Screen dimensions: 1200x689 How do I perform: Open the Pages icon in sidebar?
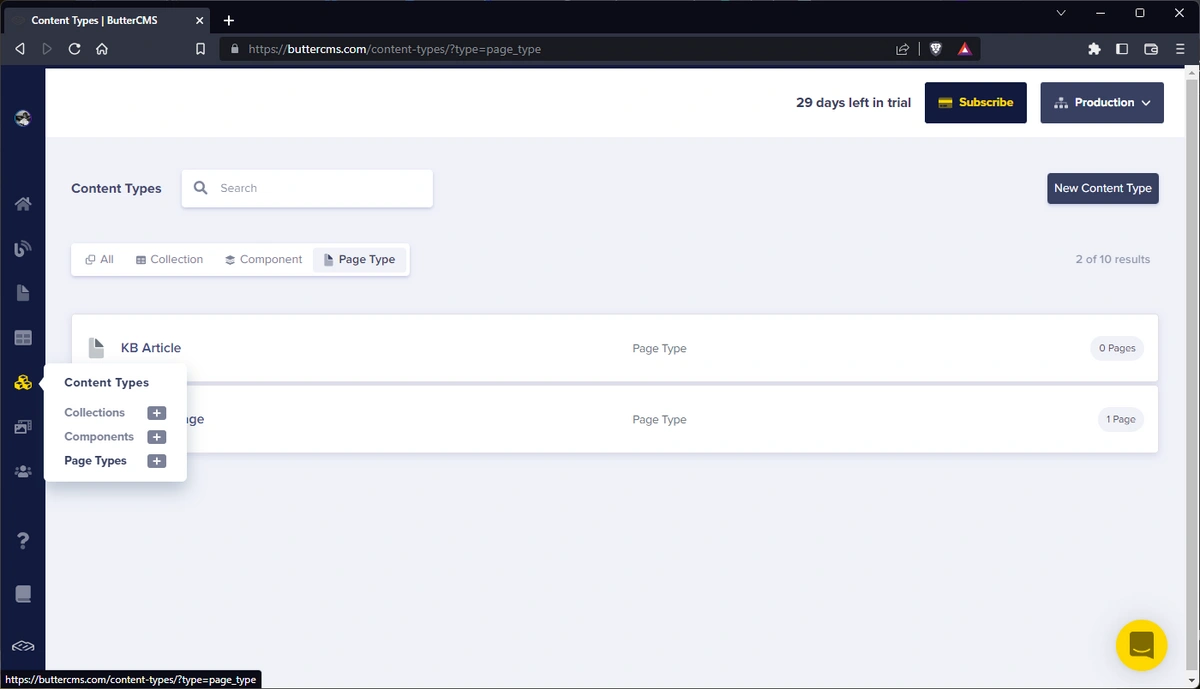click(23, 293)
